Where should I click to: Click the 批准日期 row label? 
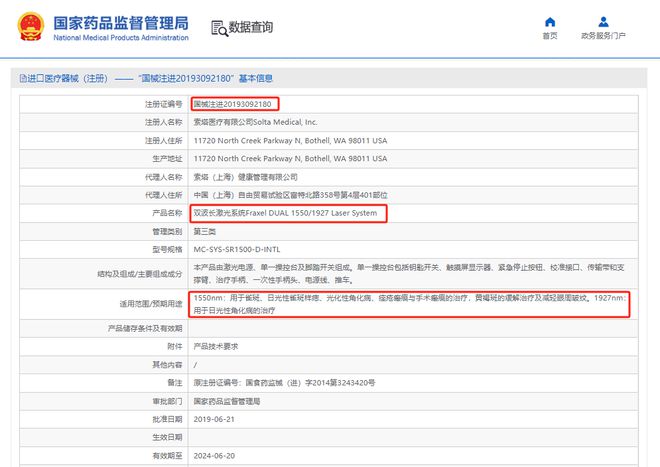coord(167,419)
